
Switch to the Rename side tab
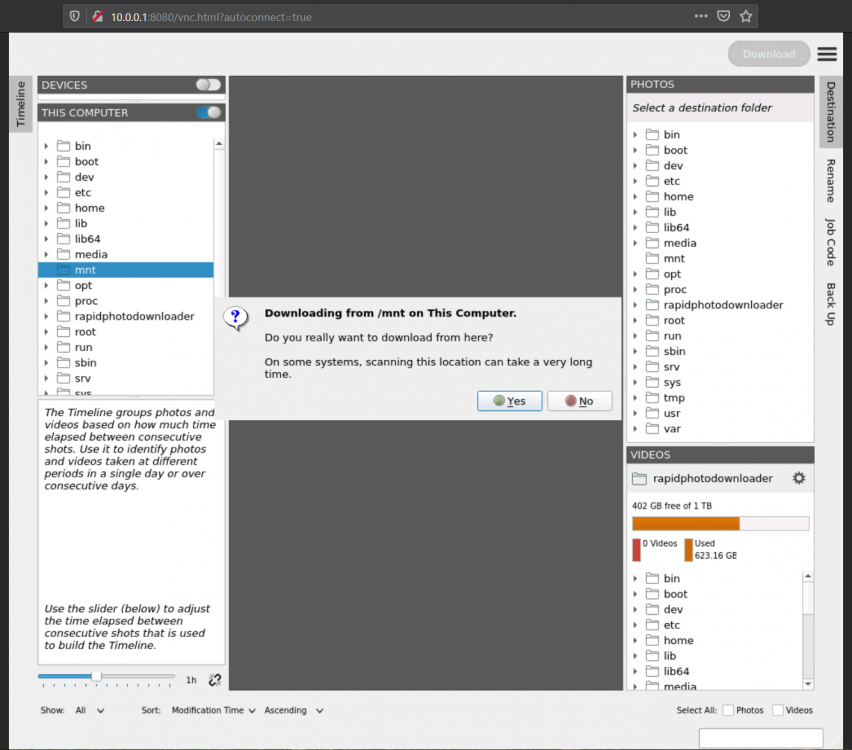click(x=830, y=180)
